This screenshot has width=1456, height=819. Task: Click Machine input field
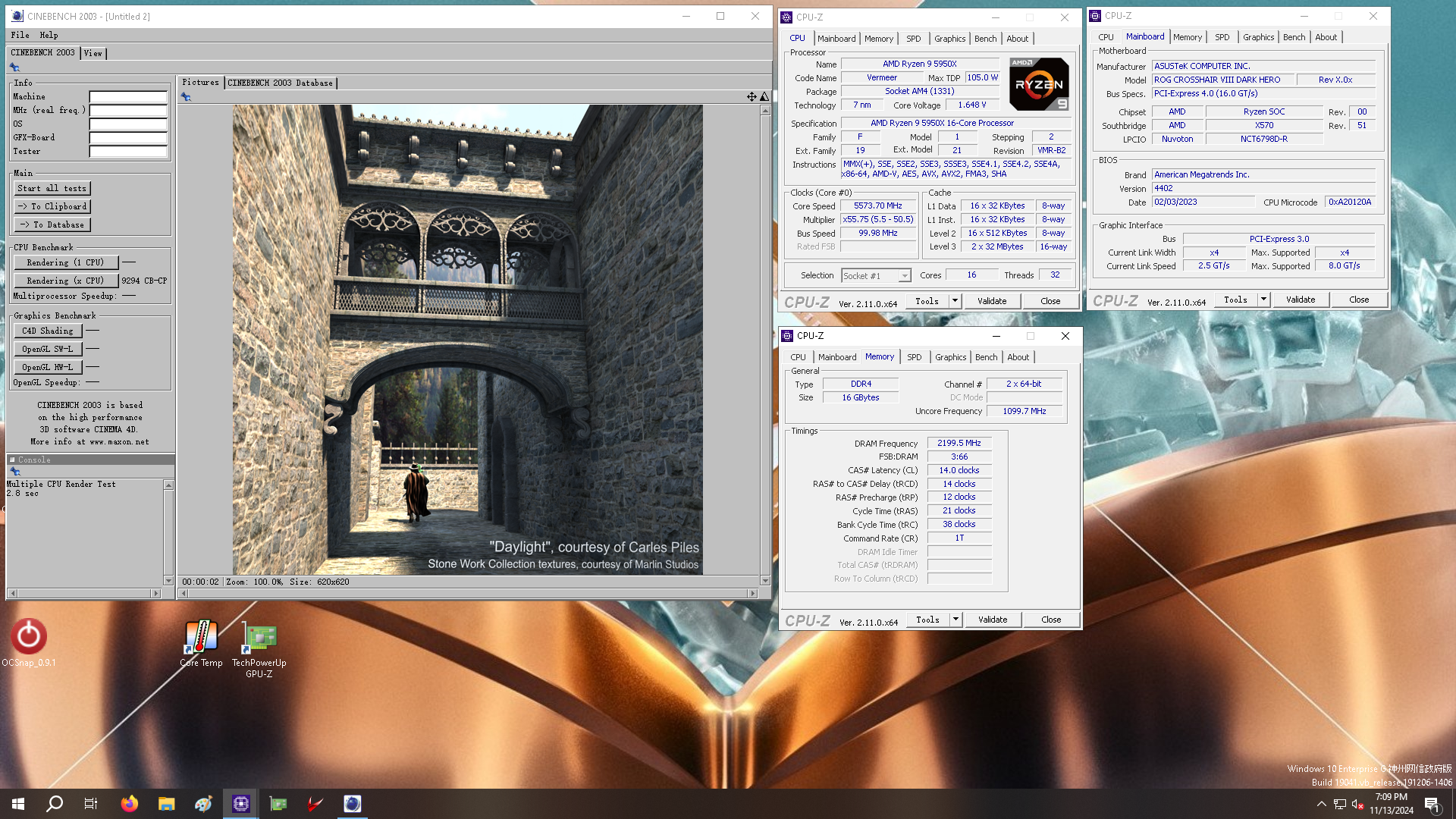128,97
